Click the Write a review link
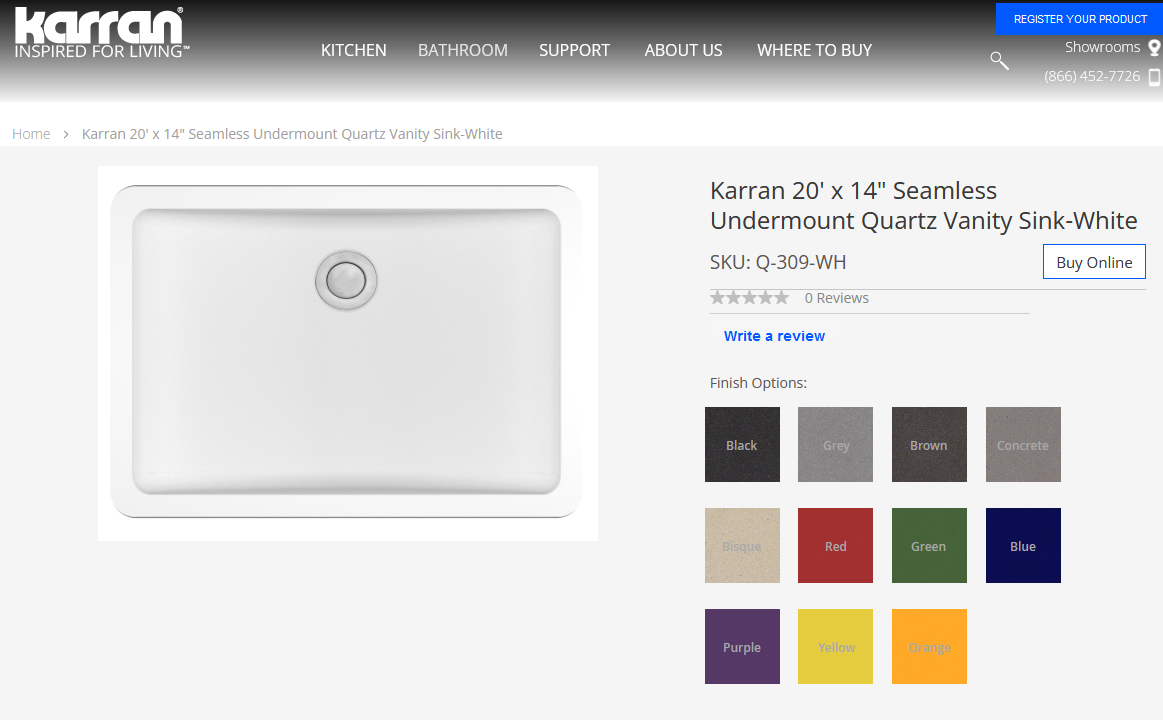This screenshot has height=720, width=1163. tap(774, 336)
